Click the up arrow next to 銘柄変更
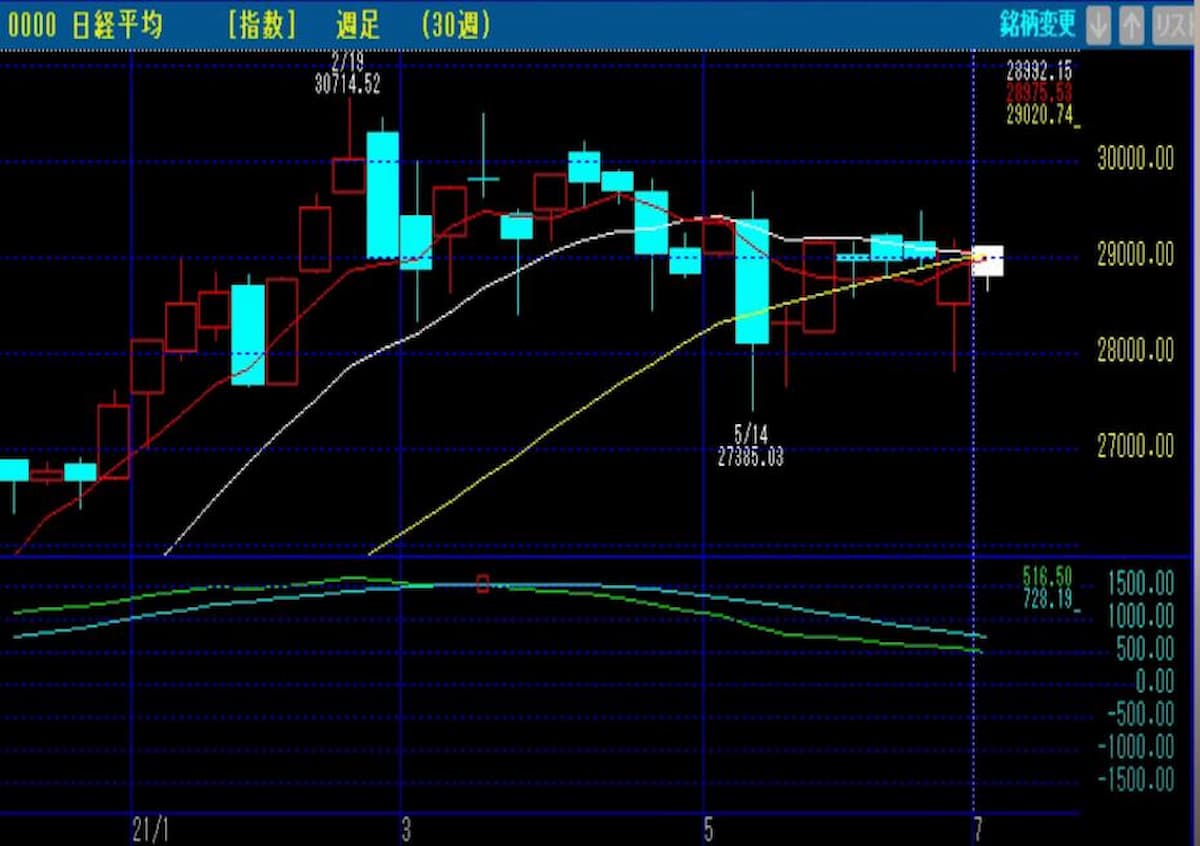Screen dimensions: 1200x846 coord(1131,26)
